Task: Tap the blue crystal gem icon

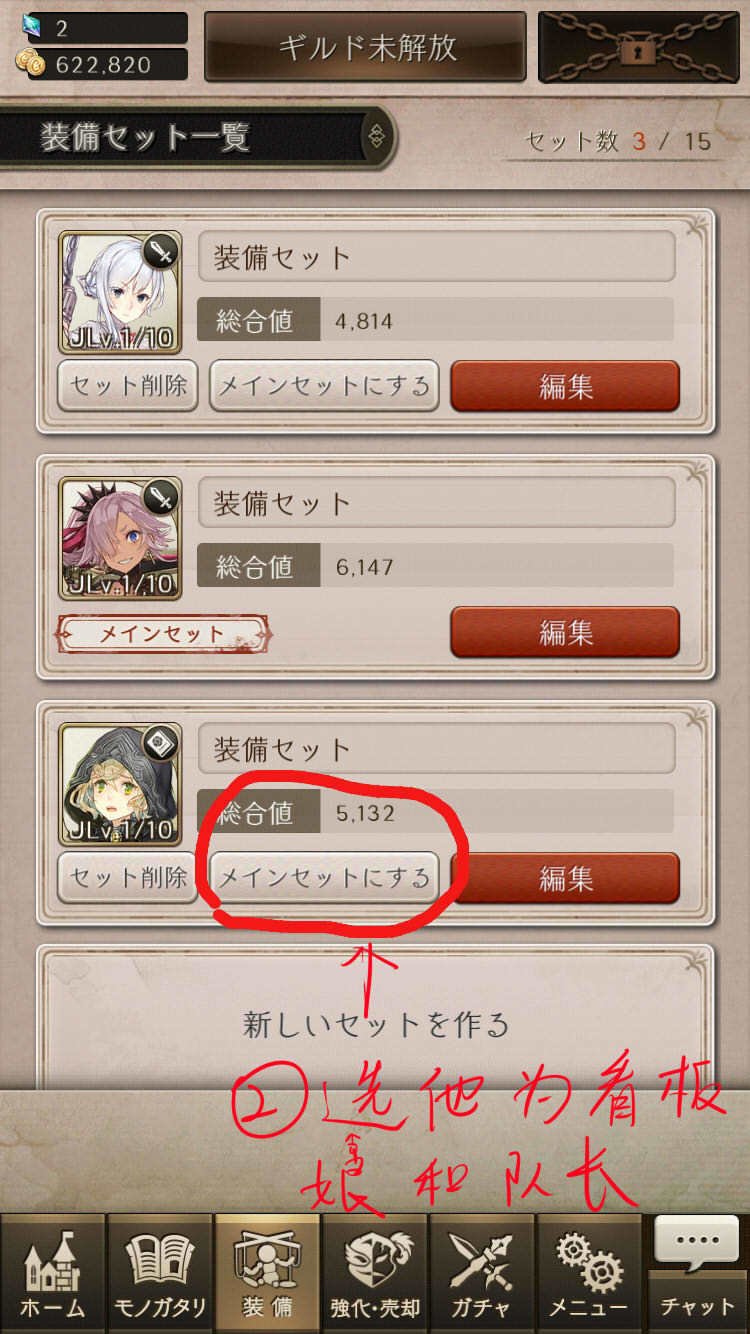Action: coord(32,26)
